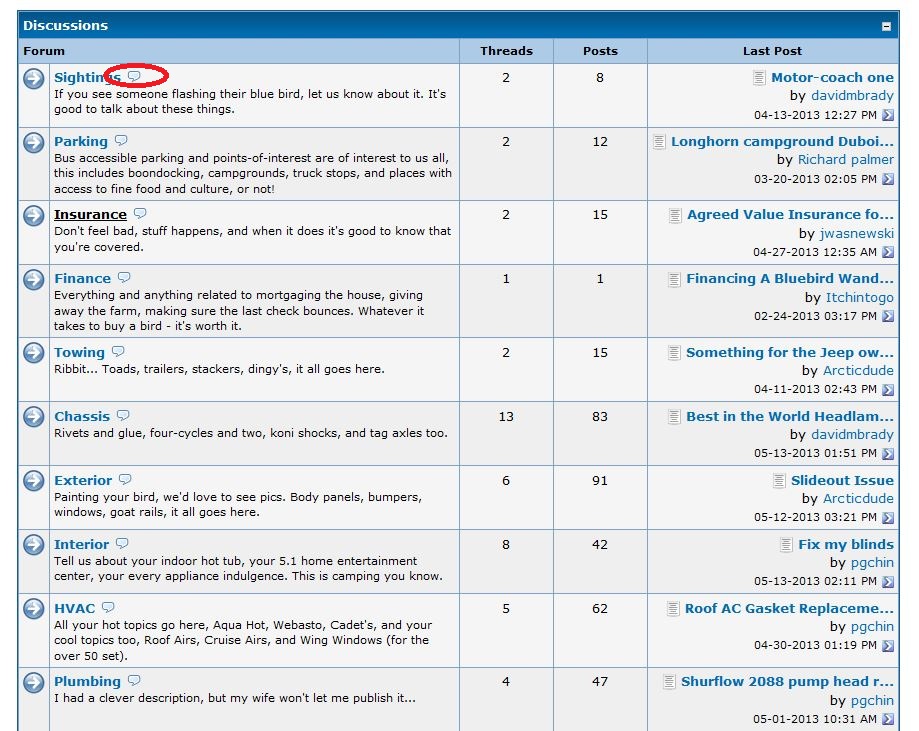Go to last post arrow for Chassis

click(888, 454)
